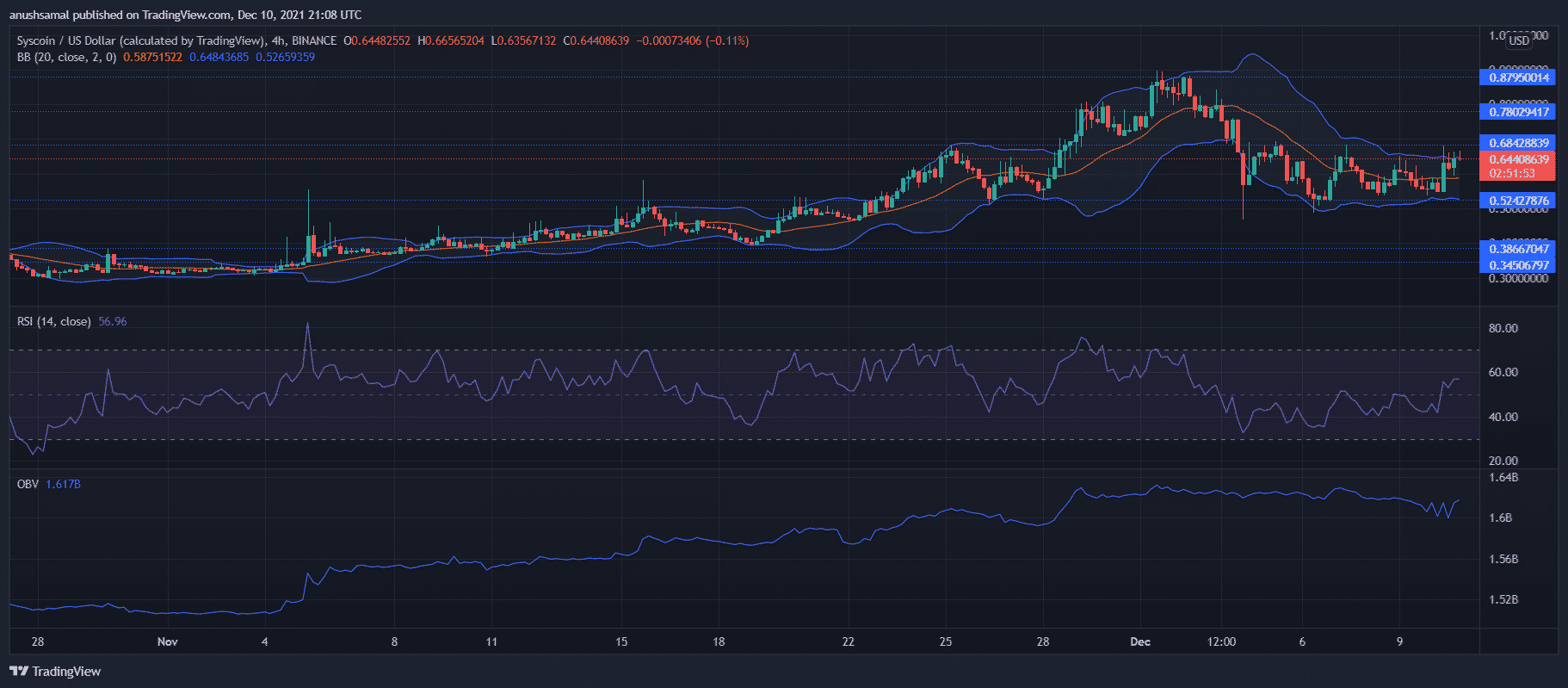The width and height of the screenshot is (1568, 688).
Task: Click the TradingView logo icon
Action: pos(19,672)
